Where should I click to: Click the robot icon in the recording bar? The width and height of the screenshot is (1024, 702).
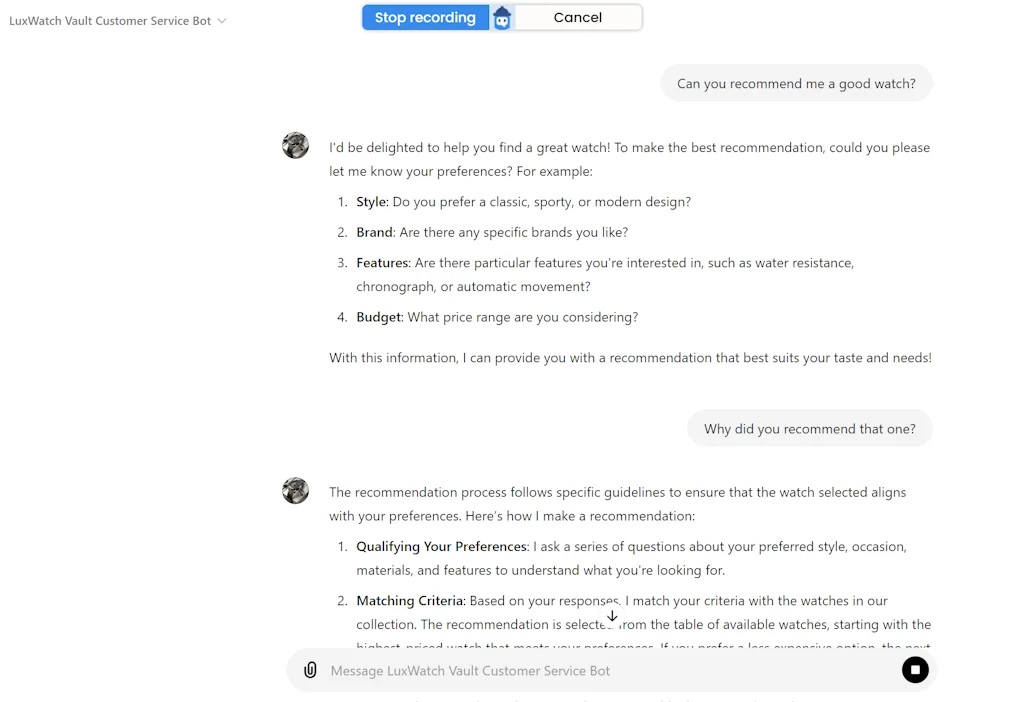coord(502,17)
